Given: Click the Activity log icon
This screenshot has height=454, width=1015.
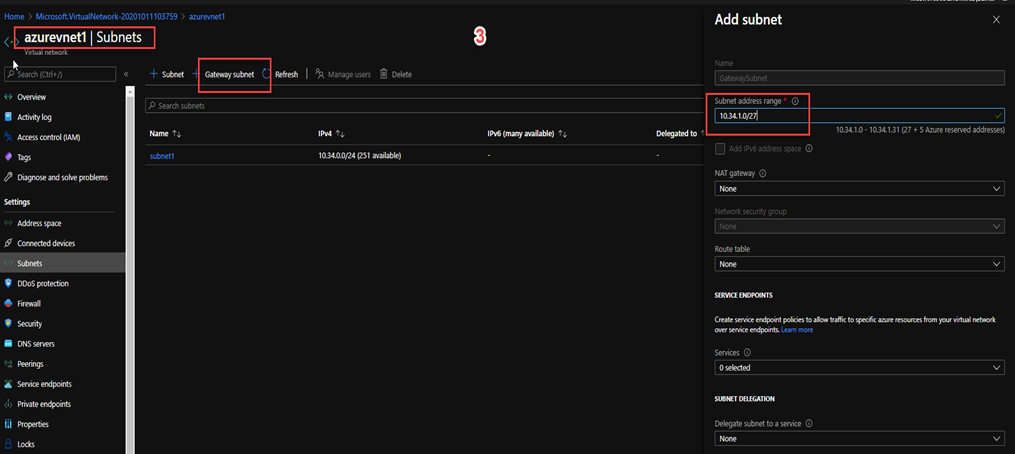Looking at the screenshot, I should [x=8, y=117].
